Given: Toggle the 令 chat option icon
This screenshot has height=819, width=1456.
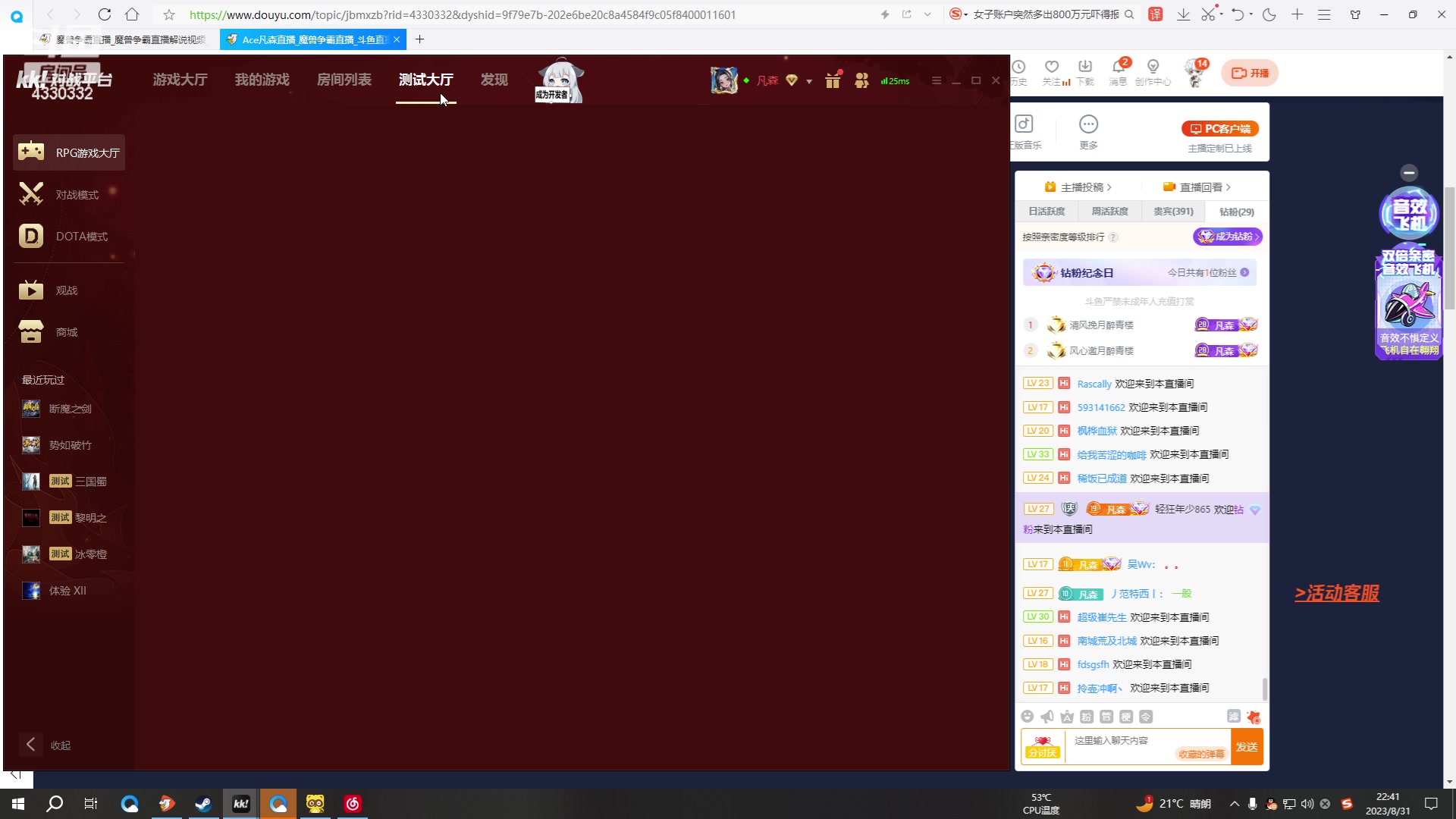Looking at the screenshot, I should coord(1146,717).
